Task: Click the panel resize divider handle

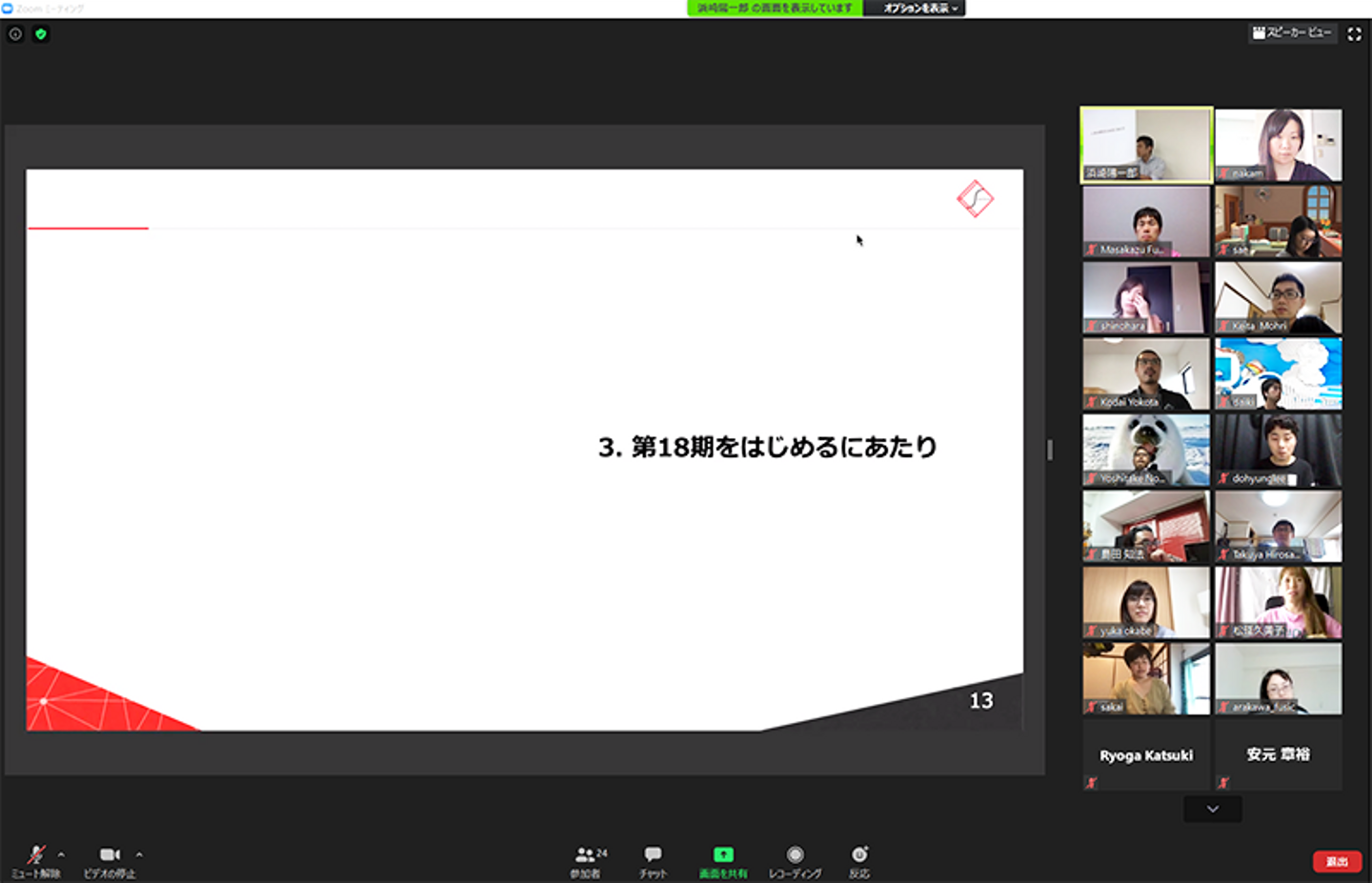Action: pos(1050,450)
